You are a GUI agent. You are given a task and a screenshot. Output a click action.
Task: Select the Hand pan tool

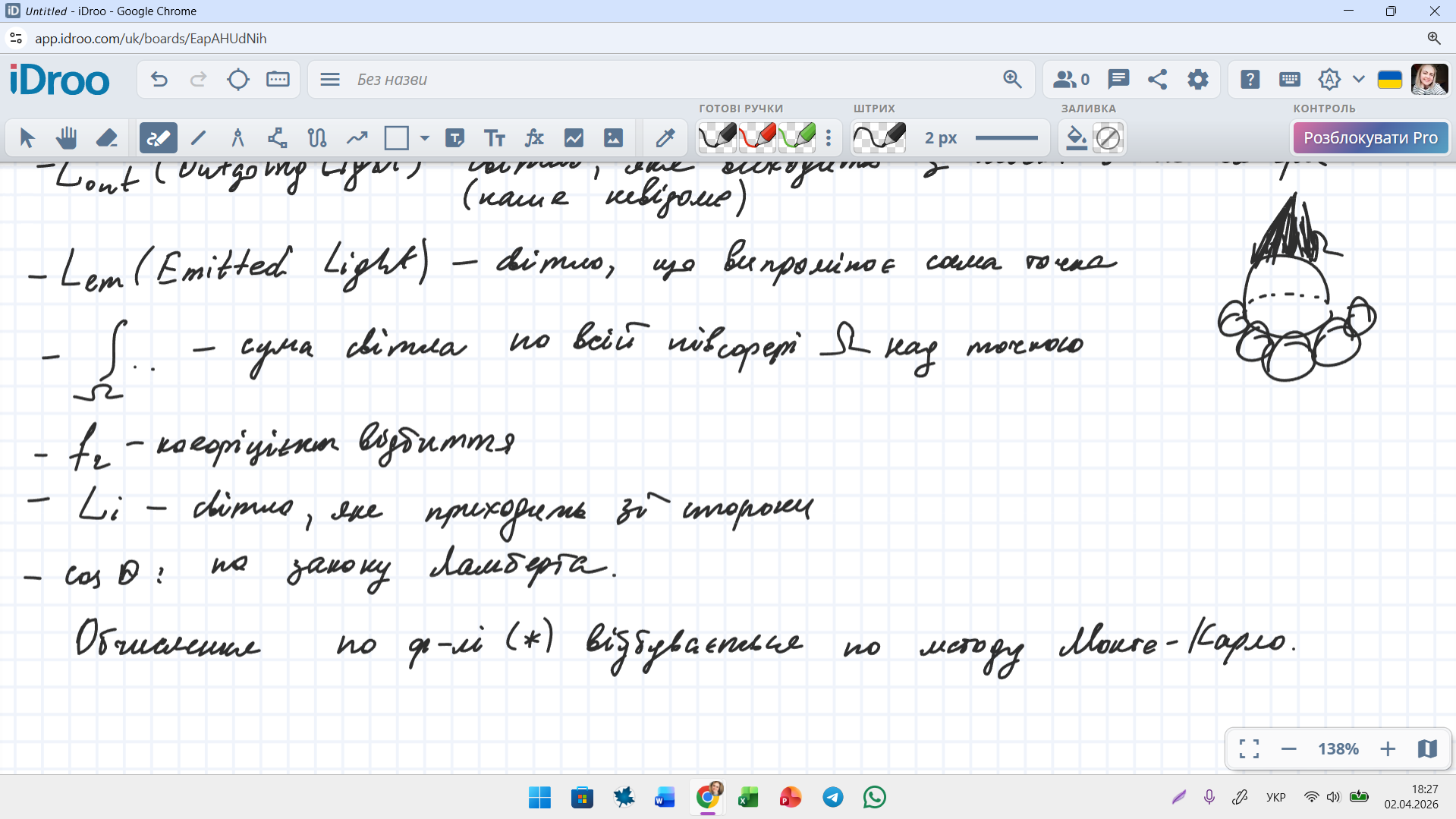click(x=67, y=138)
